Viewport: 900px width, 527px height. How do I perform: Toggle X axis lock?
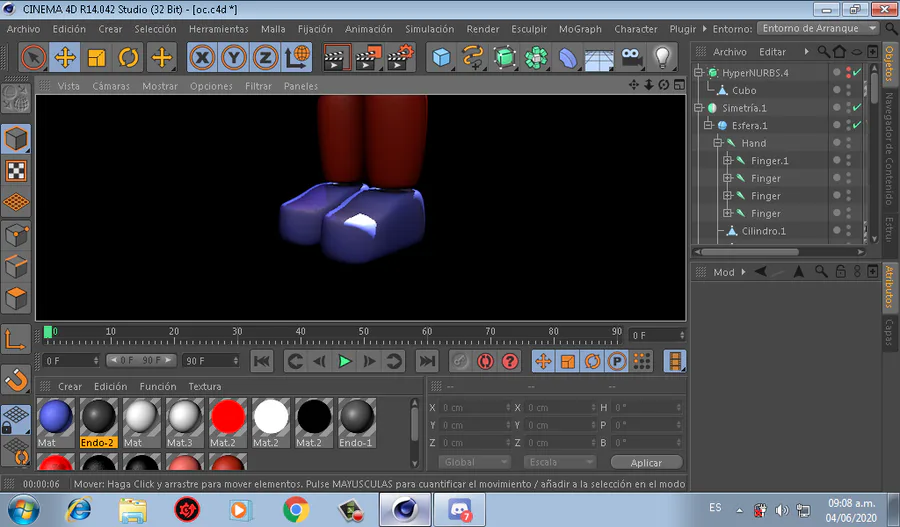tap(202, 57)
